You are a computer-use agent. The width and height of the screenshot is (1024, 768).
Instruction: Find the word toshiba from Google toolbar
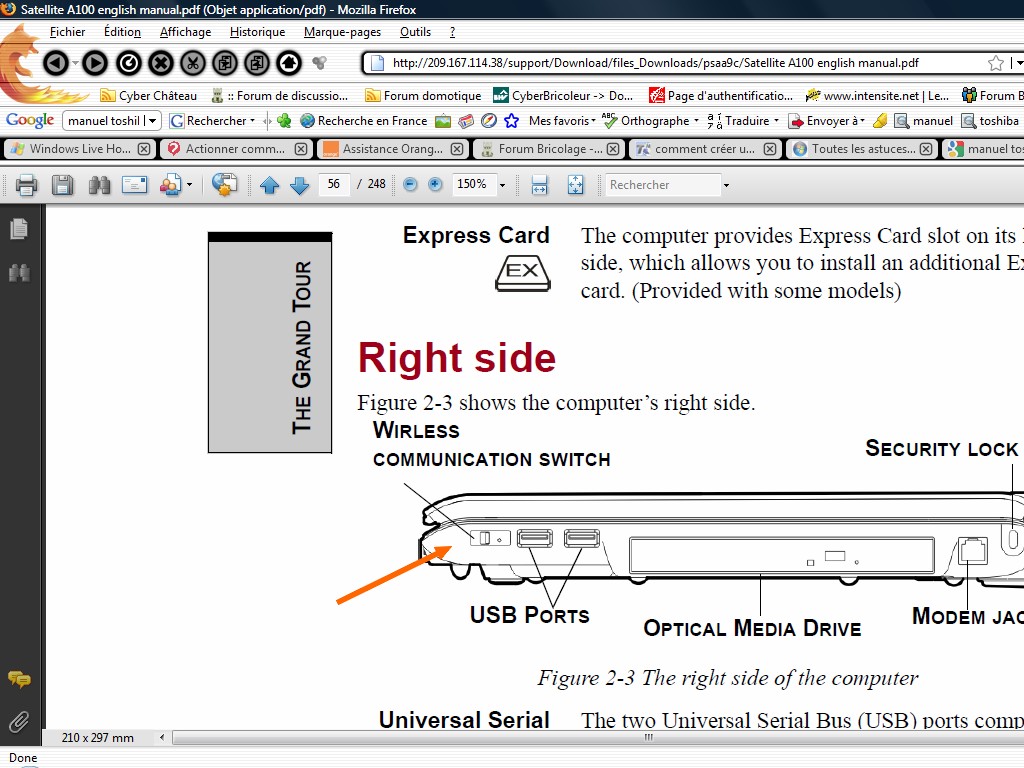(x=990, y=121)
